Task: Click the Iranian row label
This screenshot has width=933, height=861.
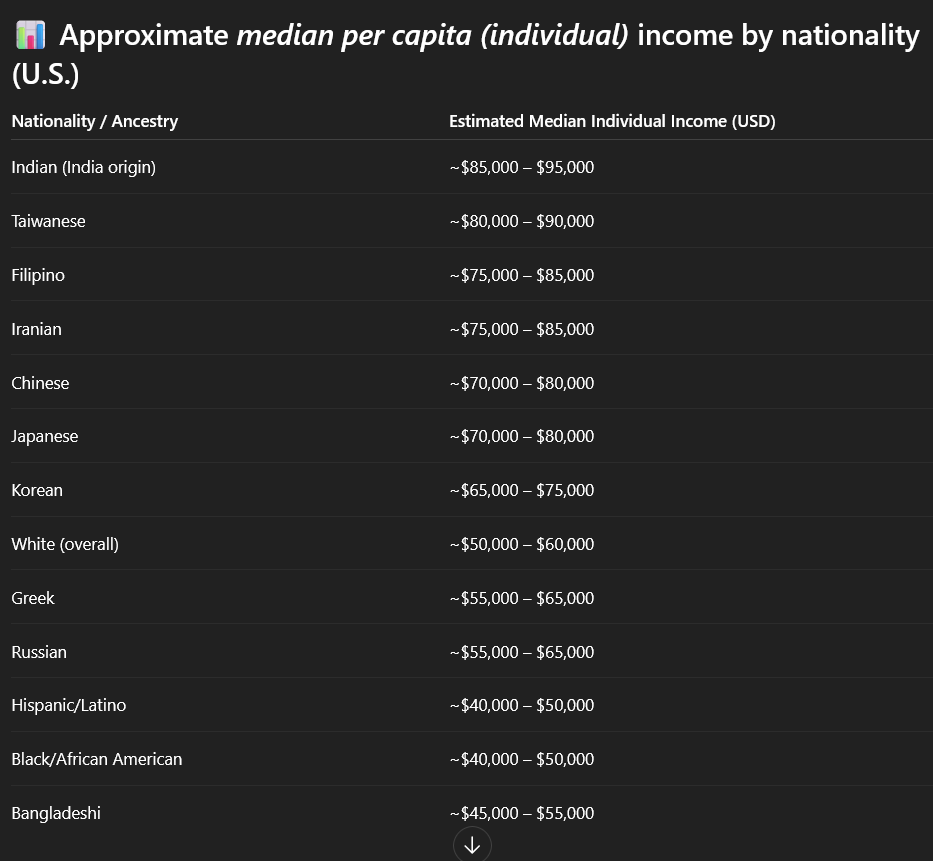Action: tap(36, 329)
